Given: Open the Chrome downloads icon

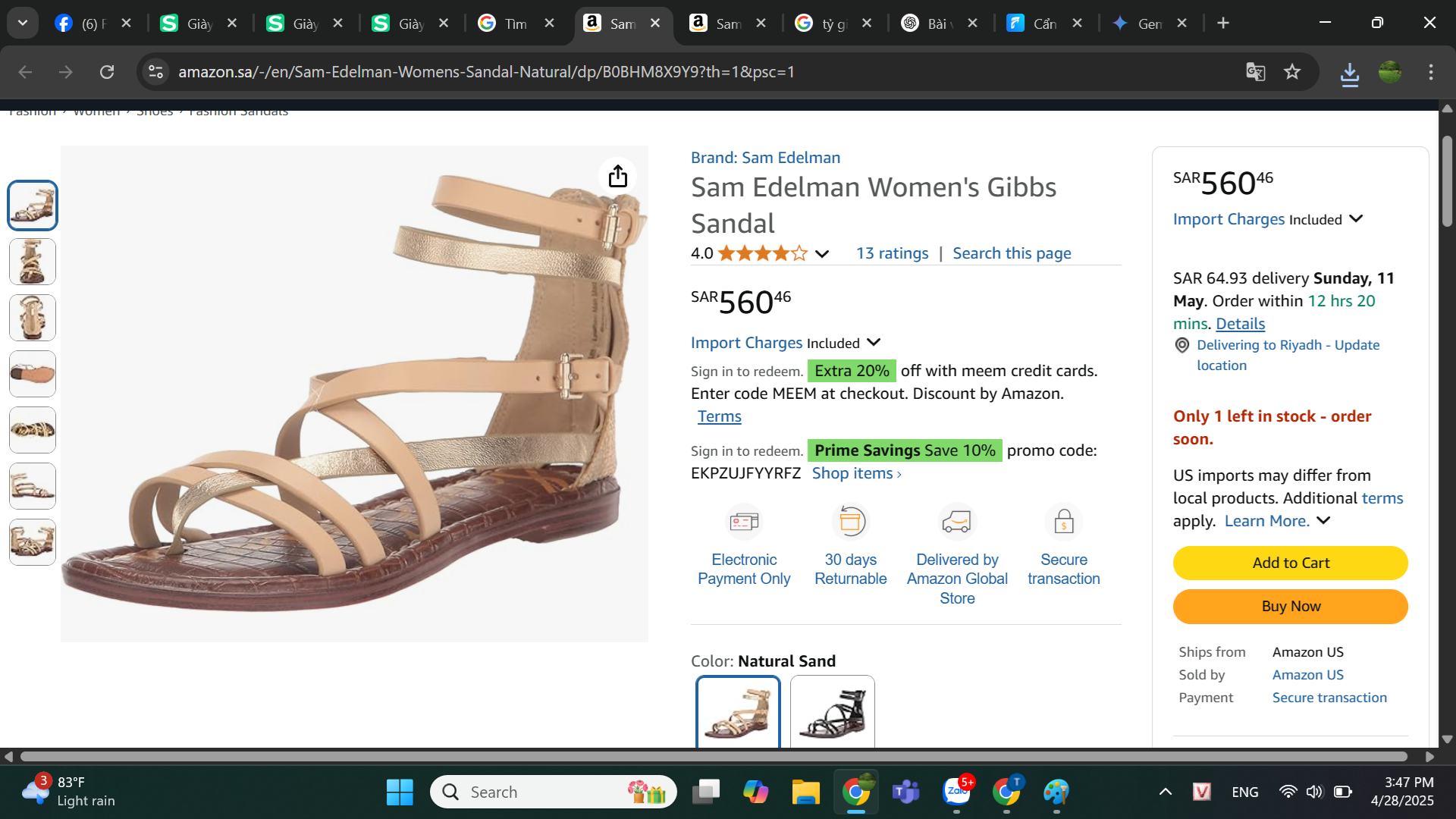Looking at the screenshot, I should (x=1349, y=73).
